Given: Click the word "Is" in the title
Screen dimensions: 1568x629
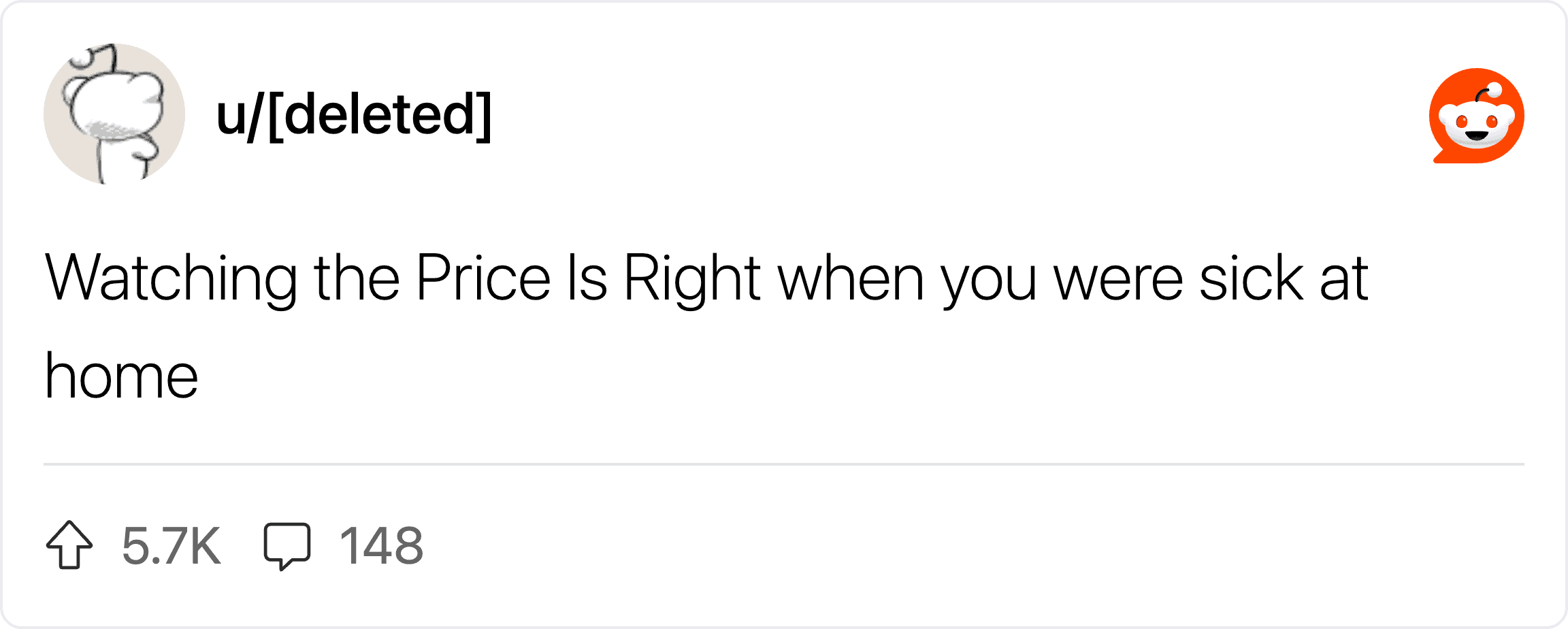Looking at the screenshot, I should pyautogui.click(x=587, y=278).
